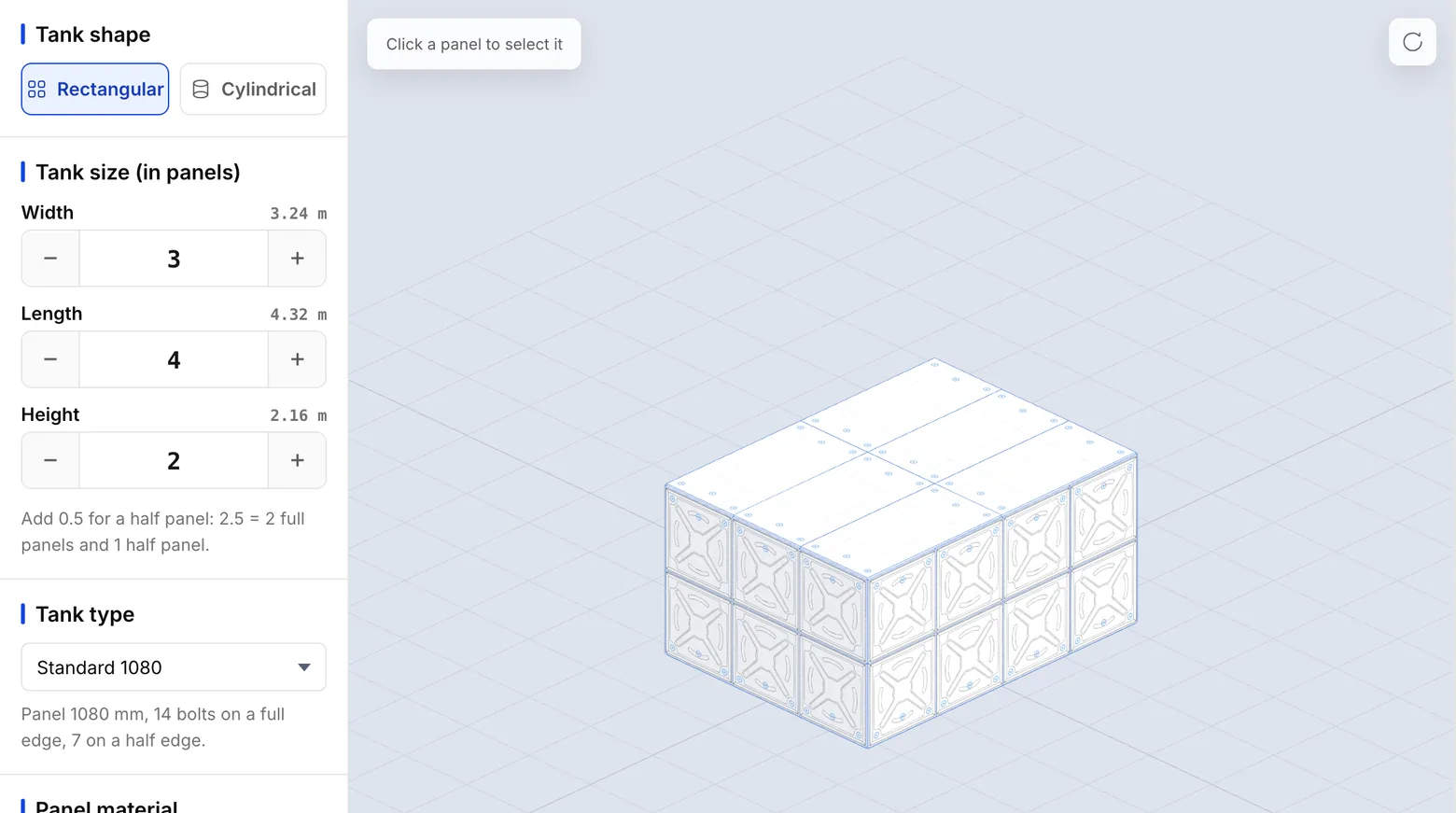Viewport: 1456px width, 813px height.
Task: Click the 'Tank shape' section heading
Action: [x=92, y=35]
